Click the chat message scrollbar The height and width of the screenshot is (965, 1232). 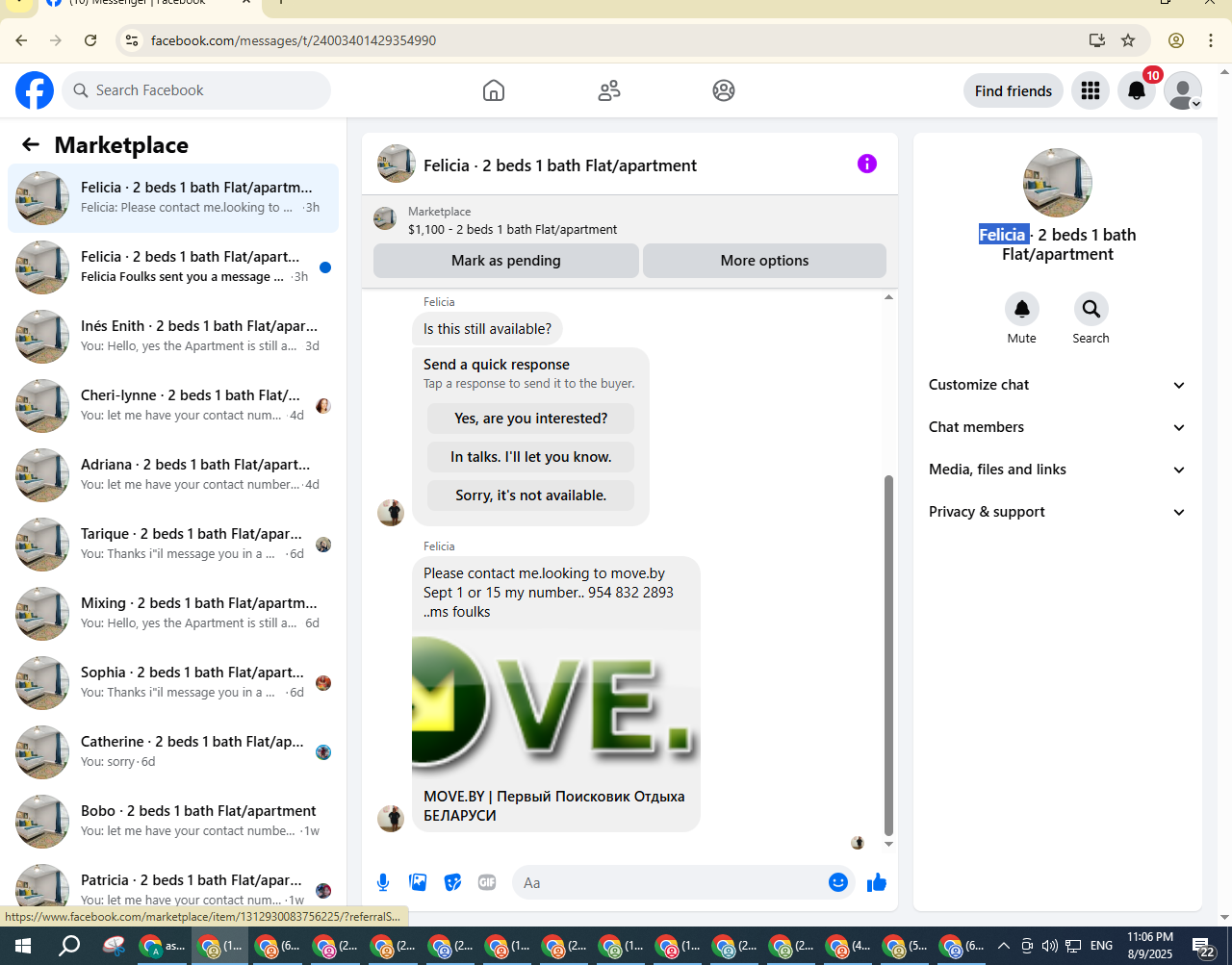pyautogui.click(x=888, y=654)
